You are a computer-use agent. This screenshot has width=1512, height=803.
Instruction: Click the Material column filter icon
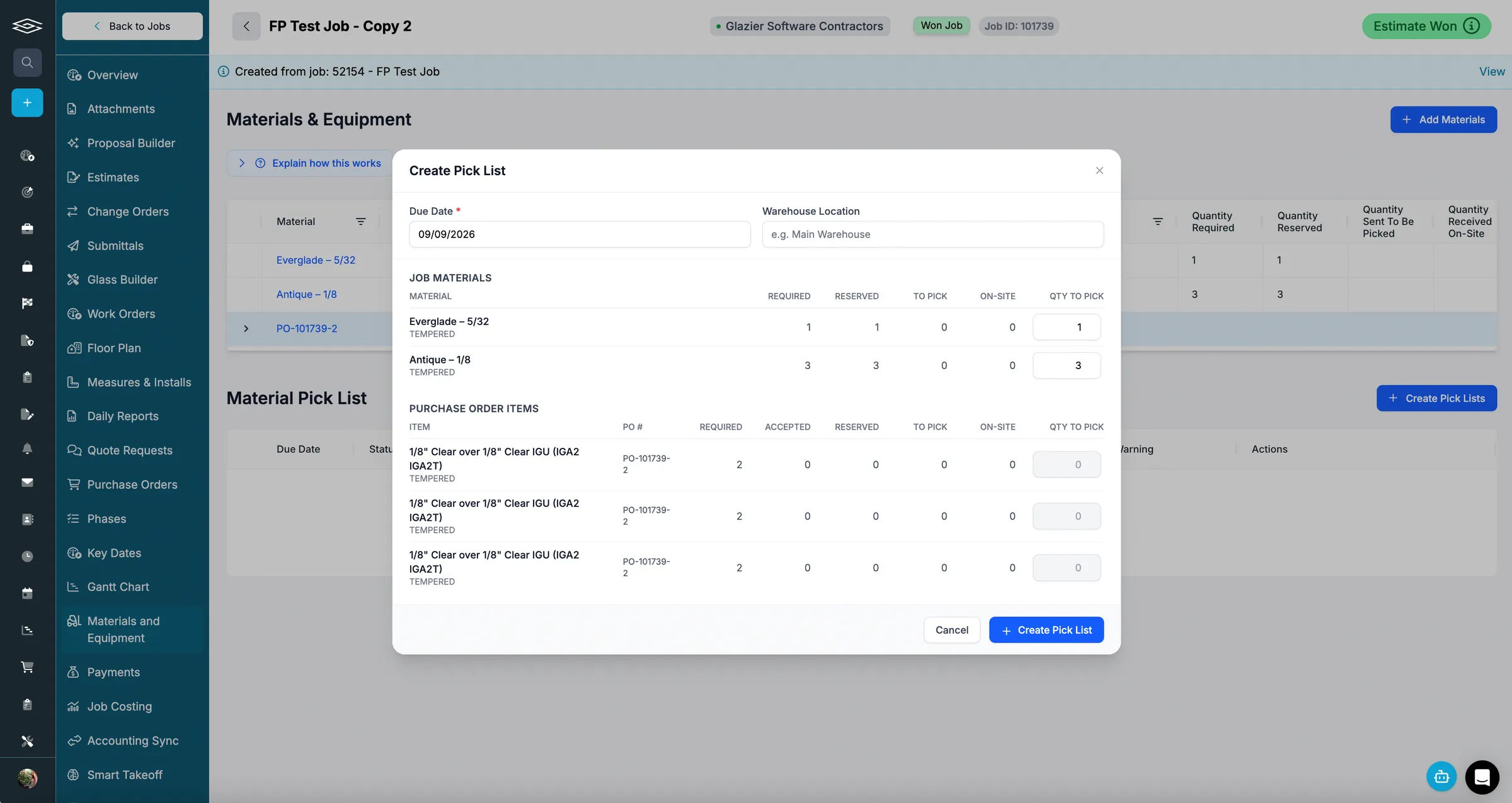(x=360, y=222)
